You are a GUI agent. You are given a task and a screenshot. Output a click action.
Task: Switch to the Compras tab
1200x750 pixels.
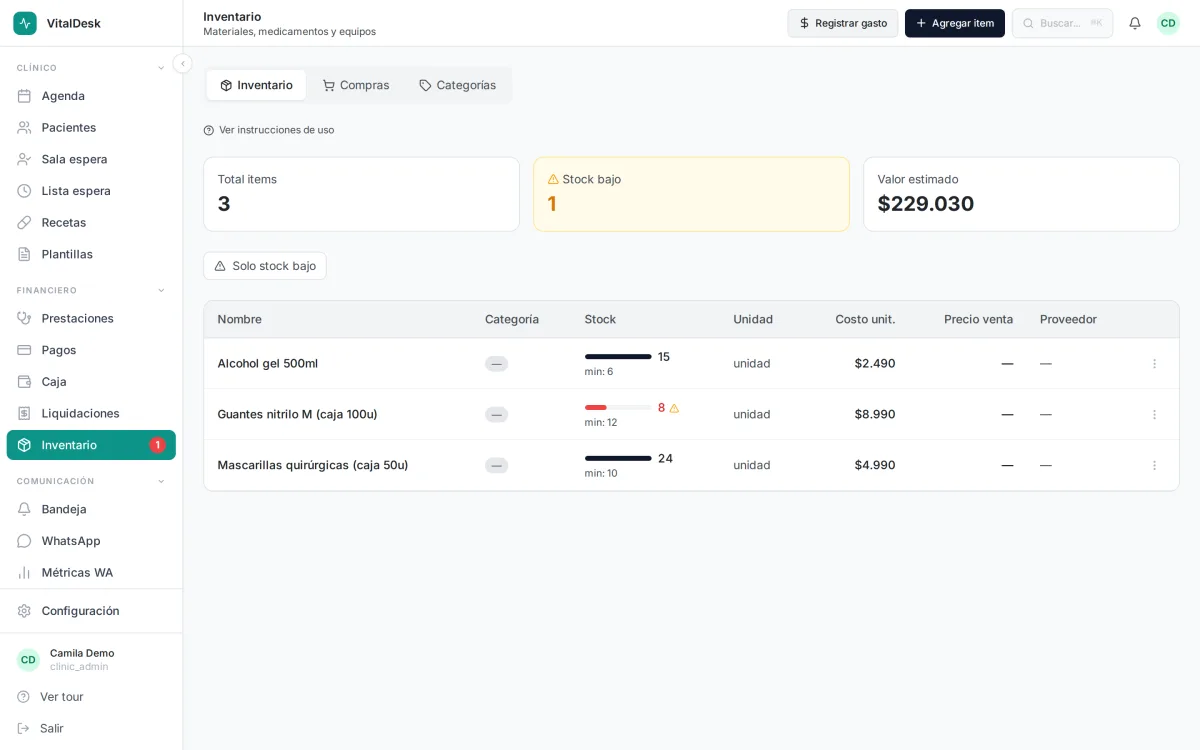(x=356, y=85)
